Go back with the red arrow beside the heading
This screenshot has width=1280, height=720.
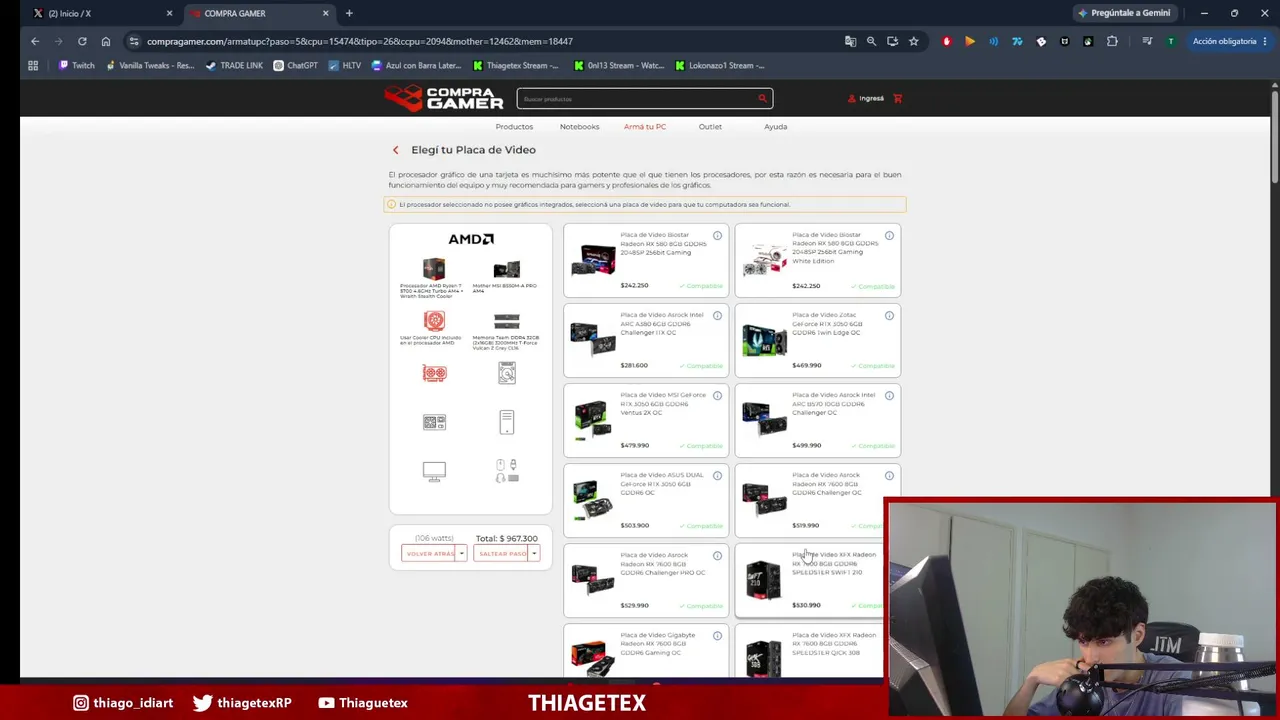pos(395,150)
